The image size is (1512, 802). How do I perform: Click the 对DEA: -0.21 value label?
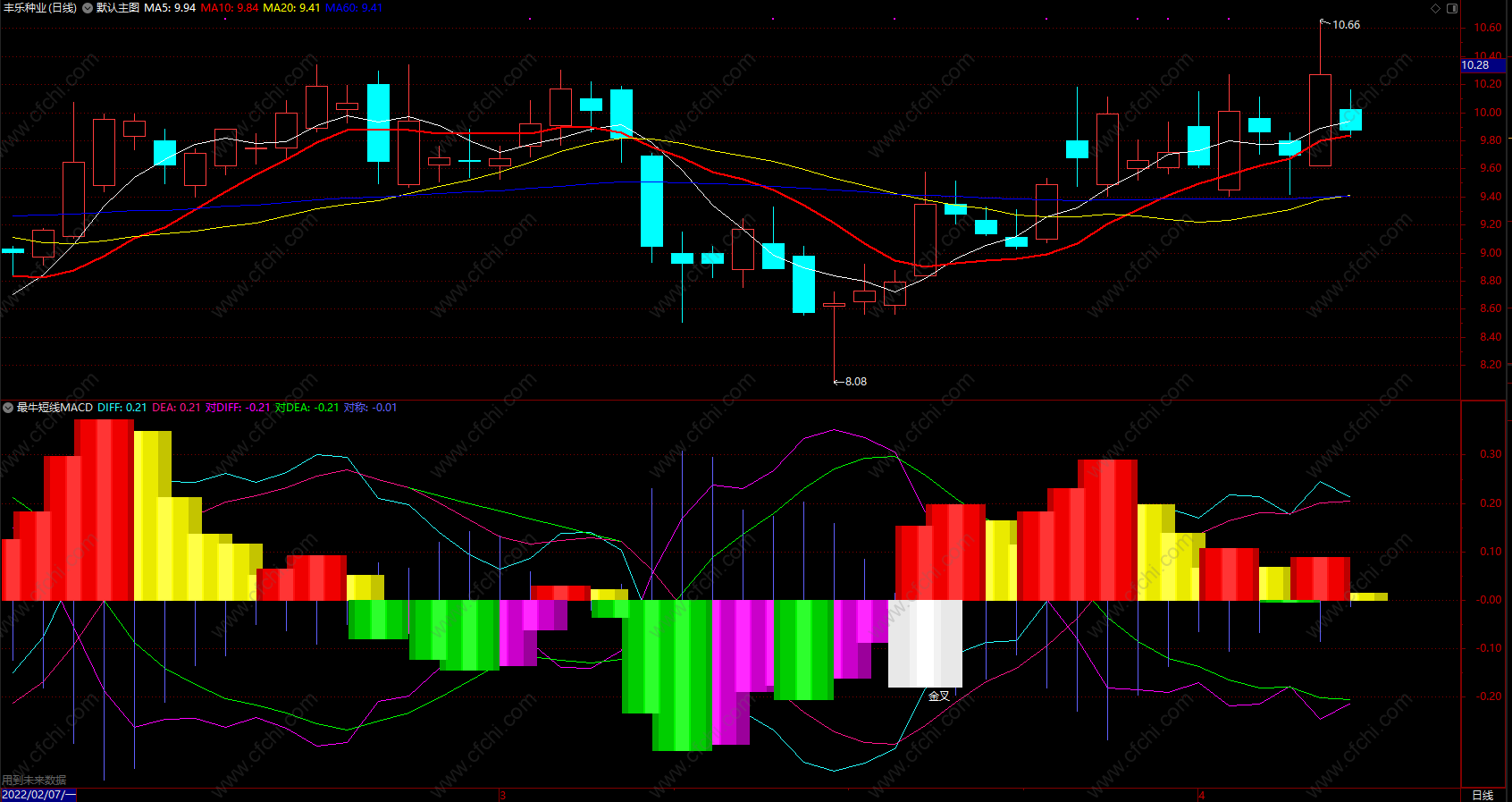point(307,408)
